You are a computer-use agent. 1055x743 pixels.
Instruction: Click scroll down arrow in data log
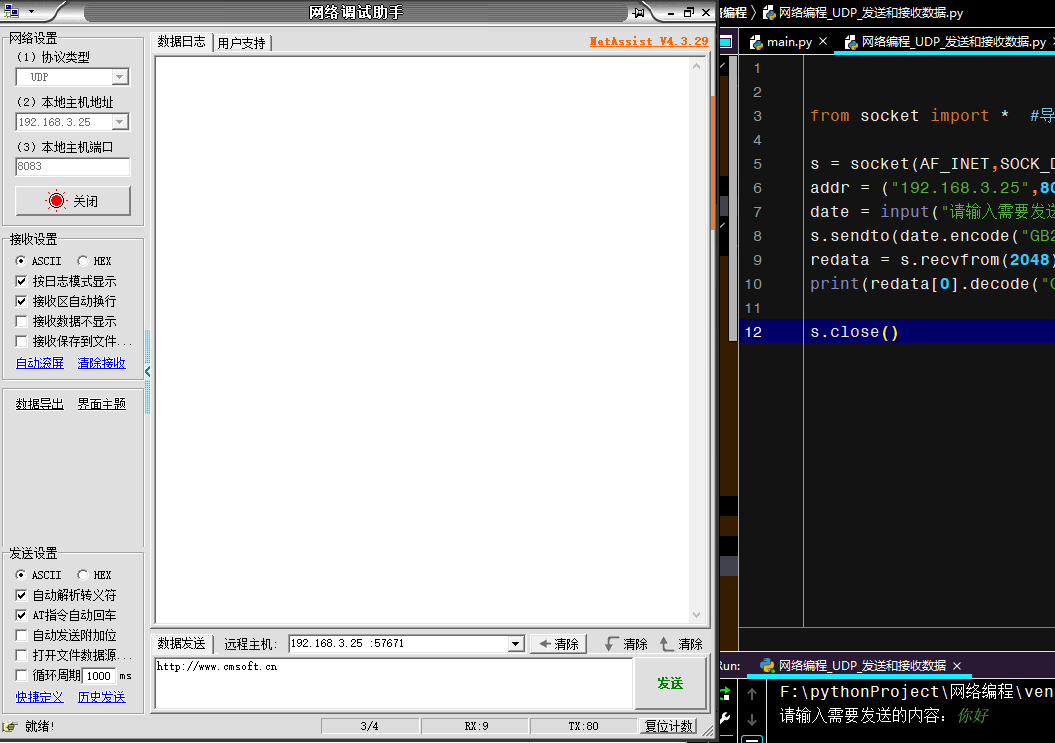[696, 614]
